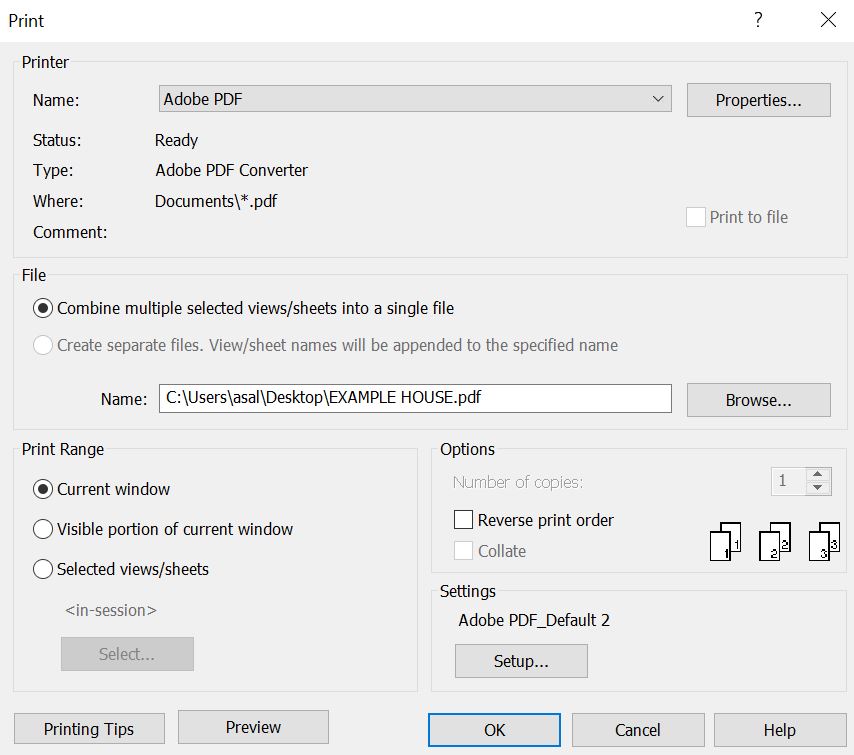Click Browse to change the output file
The image size is (854, 755).
click(x=758, y=399)
